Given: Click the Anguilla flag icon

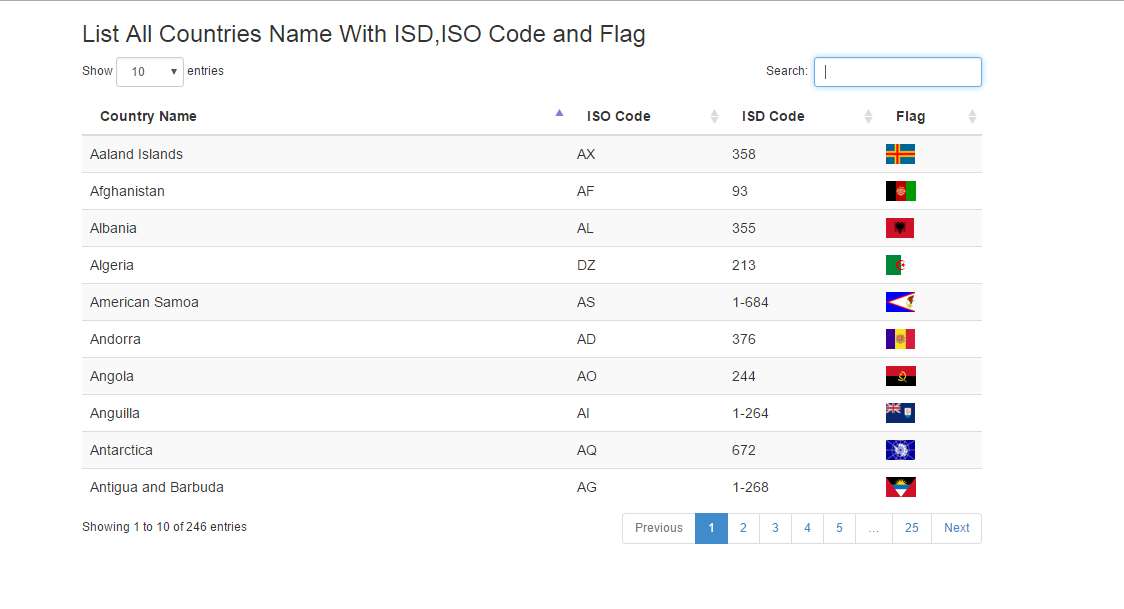Looking at the screenshot, I should [x=900, y=413].
